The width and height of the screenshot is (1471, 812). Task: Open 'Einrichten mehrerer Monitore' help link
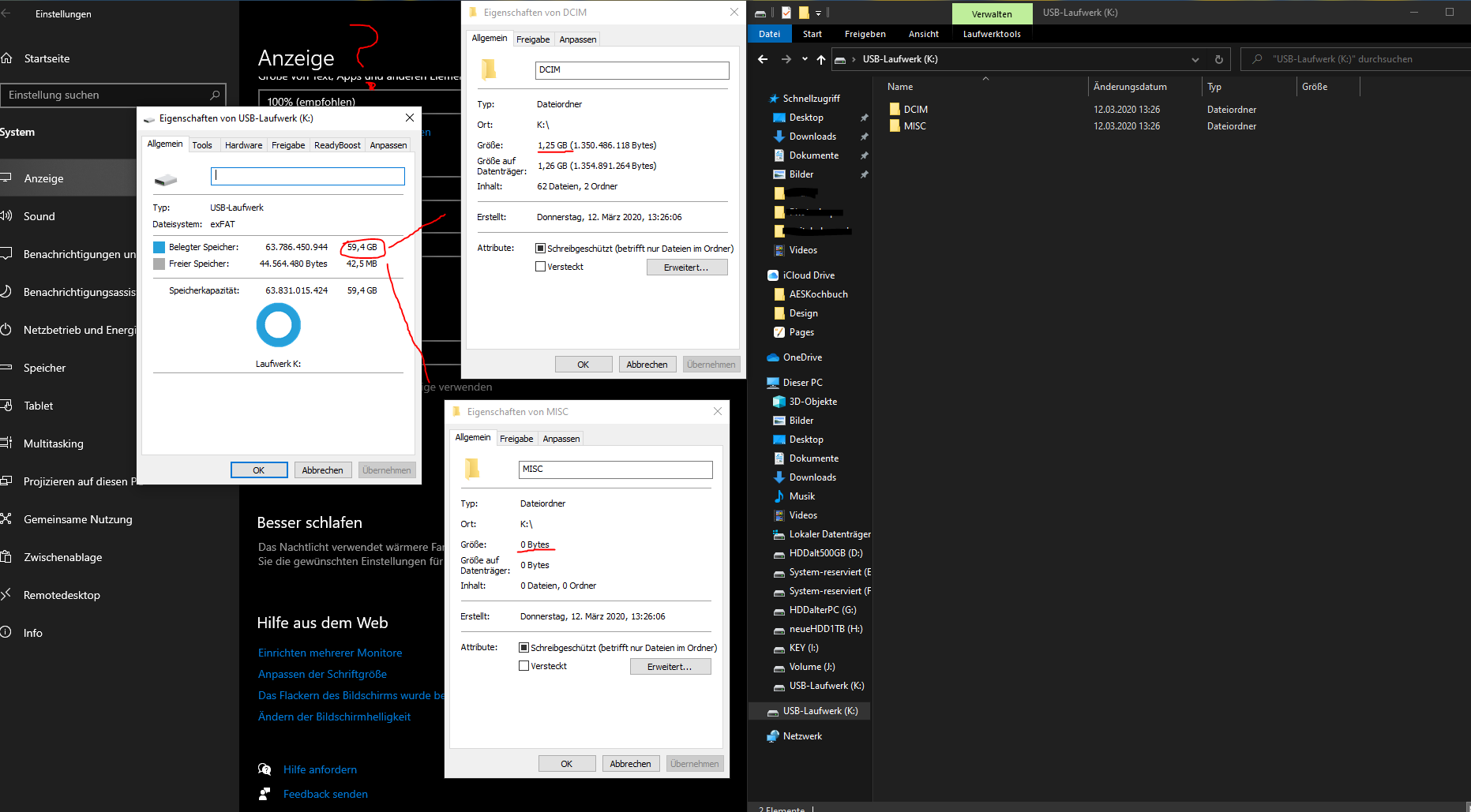point(330,653)
